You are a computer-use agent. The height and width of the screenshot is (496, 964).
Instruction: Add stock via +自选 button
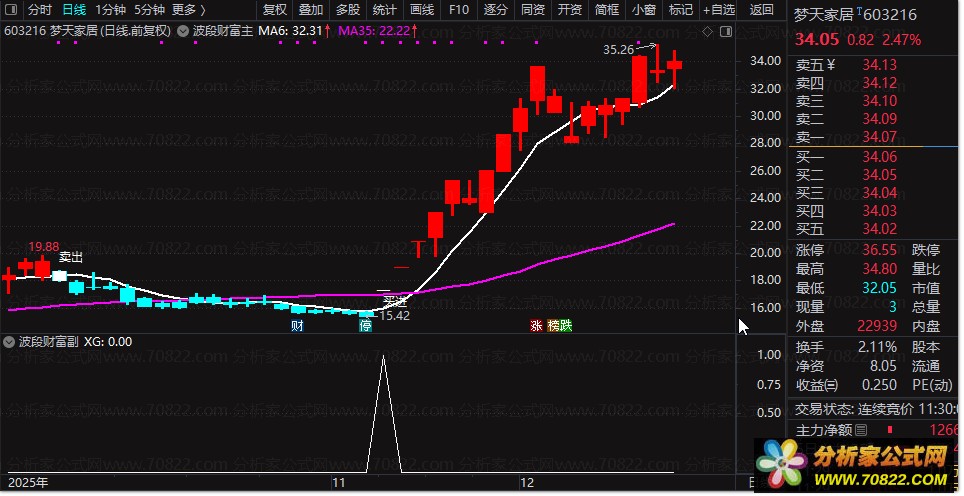point(719,10)
